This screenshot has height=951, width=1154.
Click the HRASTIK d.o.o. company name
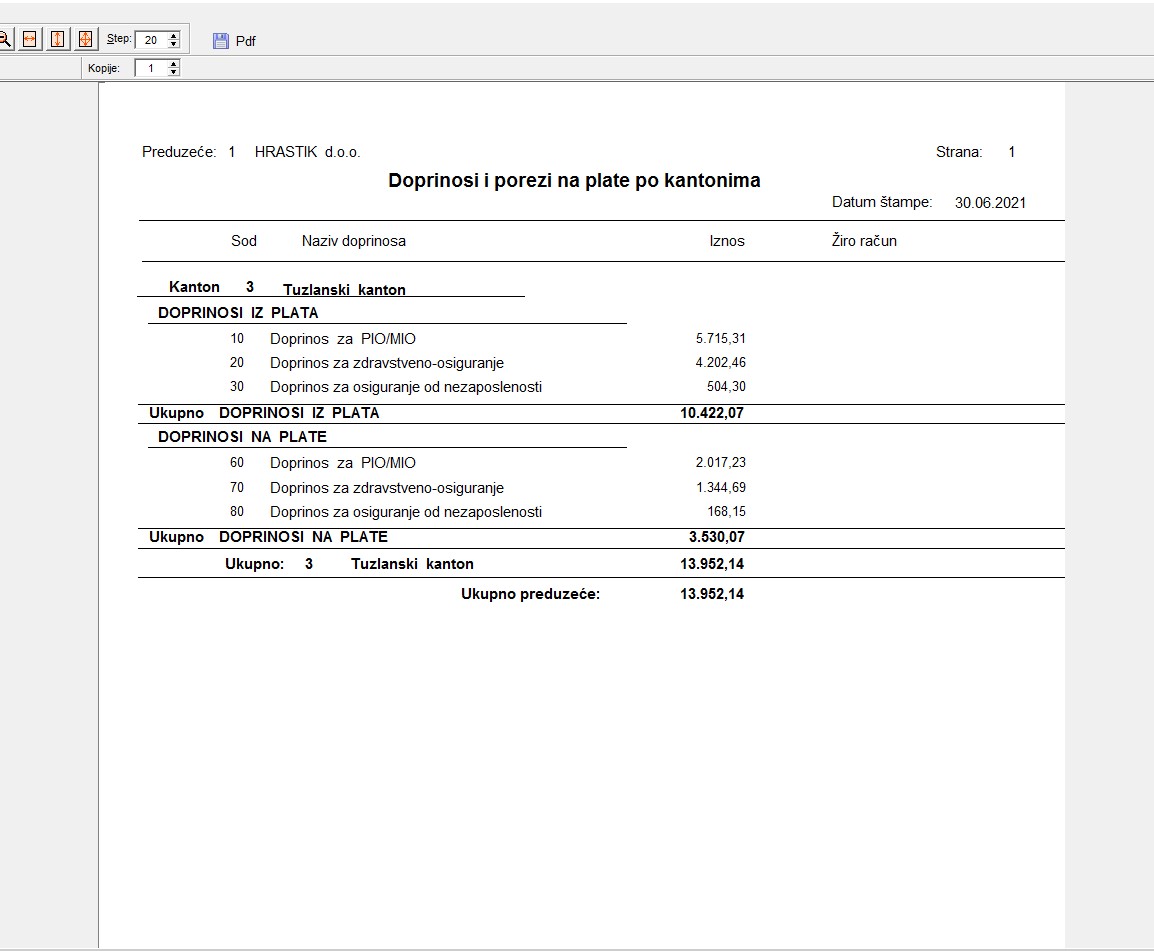(x=307, y=152)
